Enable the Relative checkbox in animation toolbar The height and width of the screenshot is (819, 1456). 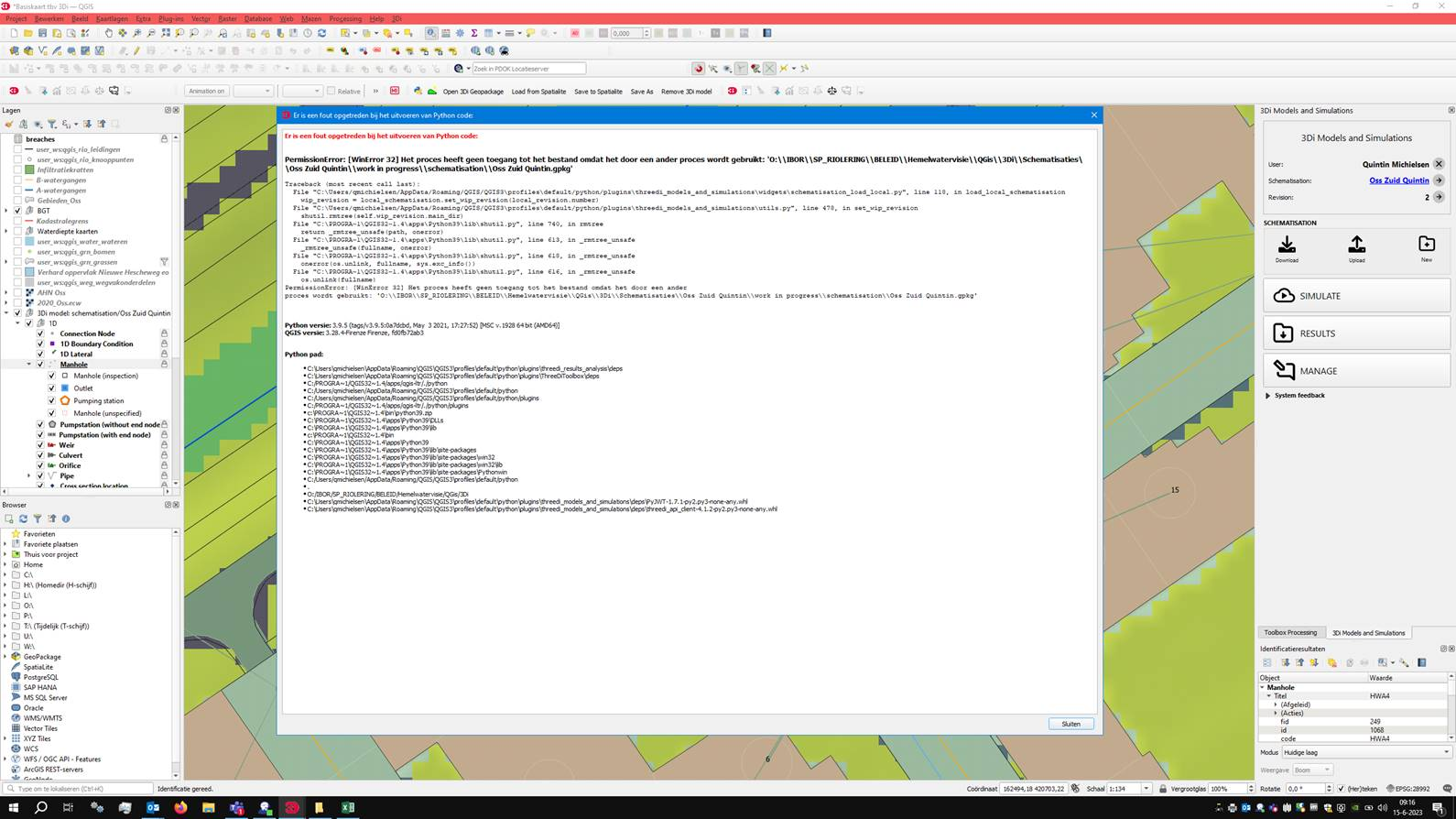331,91
